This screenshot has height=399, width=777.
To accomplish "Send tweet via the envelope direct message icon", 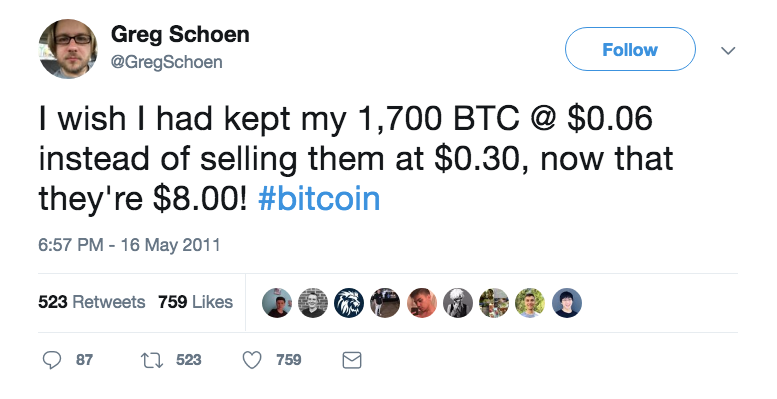I will coord(352,360).
